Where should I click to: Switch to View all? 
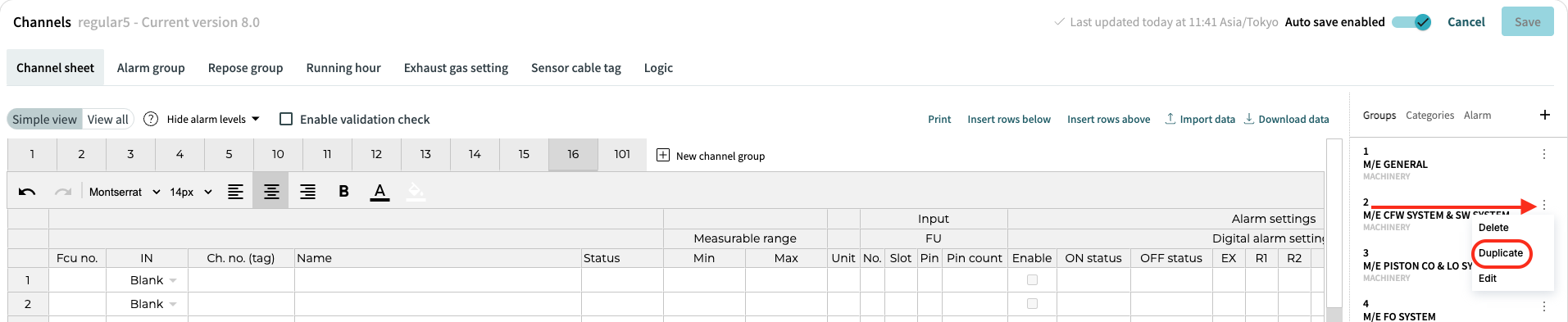[x=107, y=120]
